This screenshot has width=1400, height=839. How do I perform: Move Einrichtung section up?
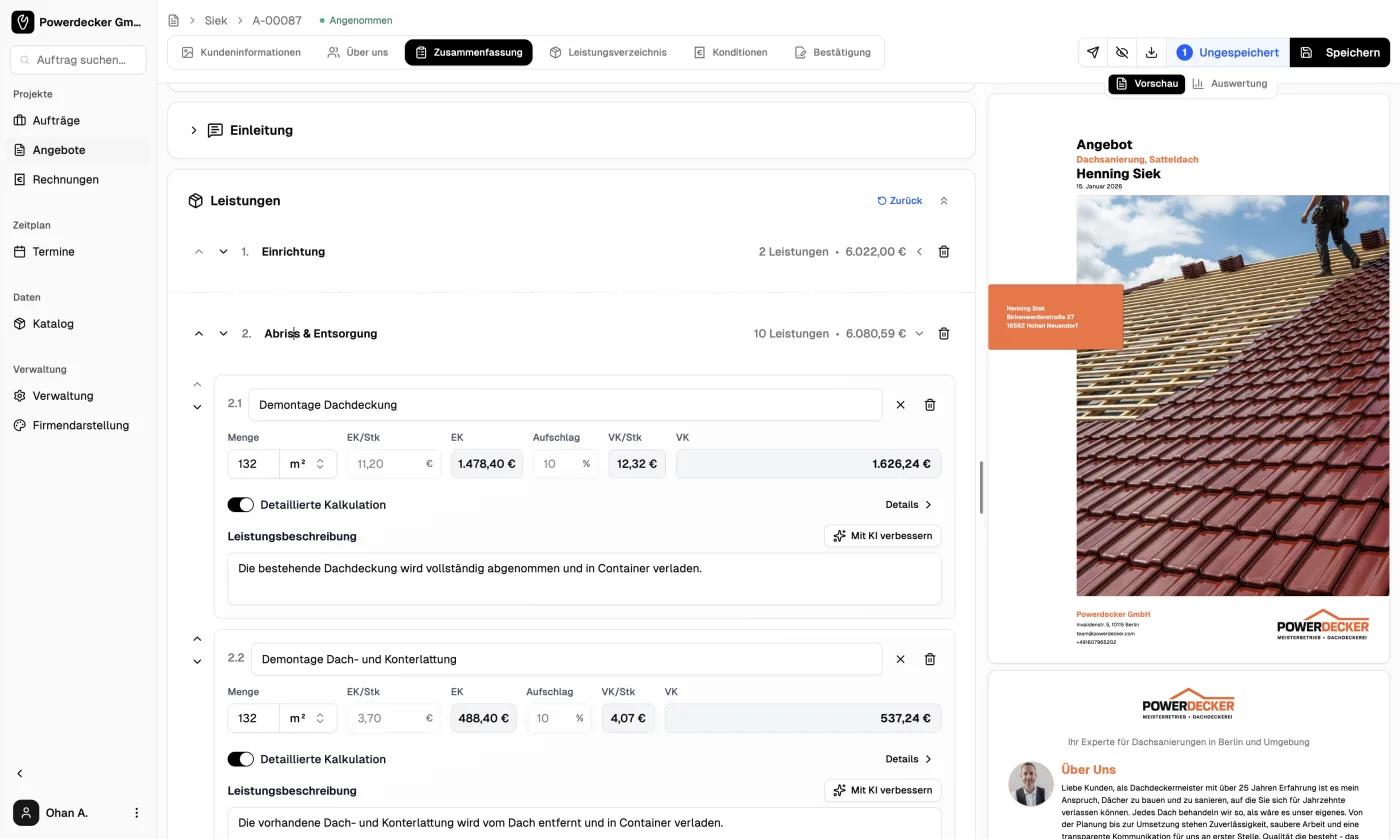198,252
